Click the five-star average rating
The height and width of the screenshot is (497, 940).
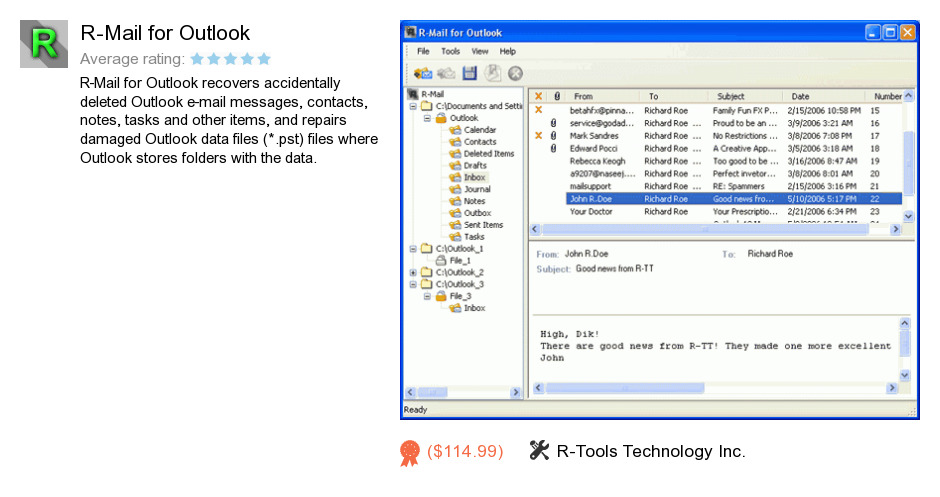click(x=231, y=59)
